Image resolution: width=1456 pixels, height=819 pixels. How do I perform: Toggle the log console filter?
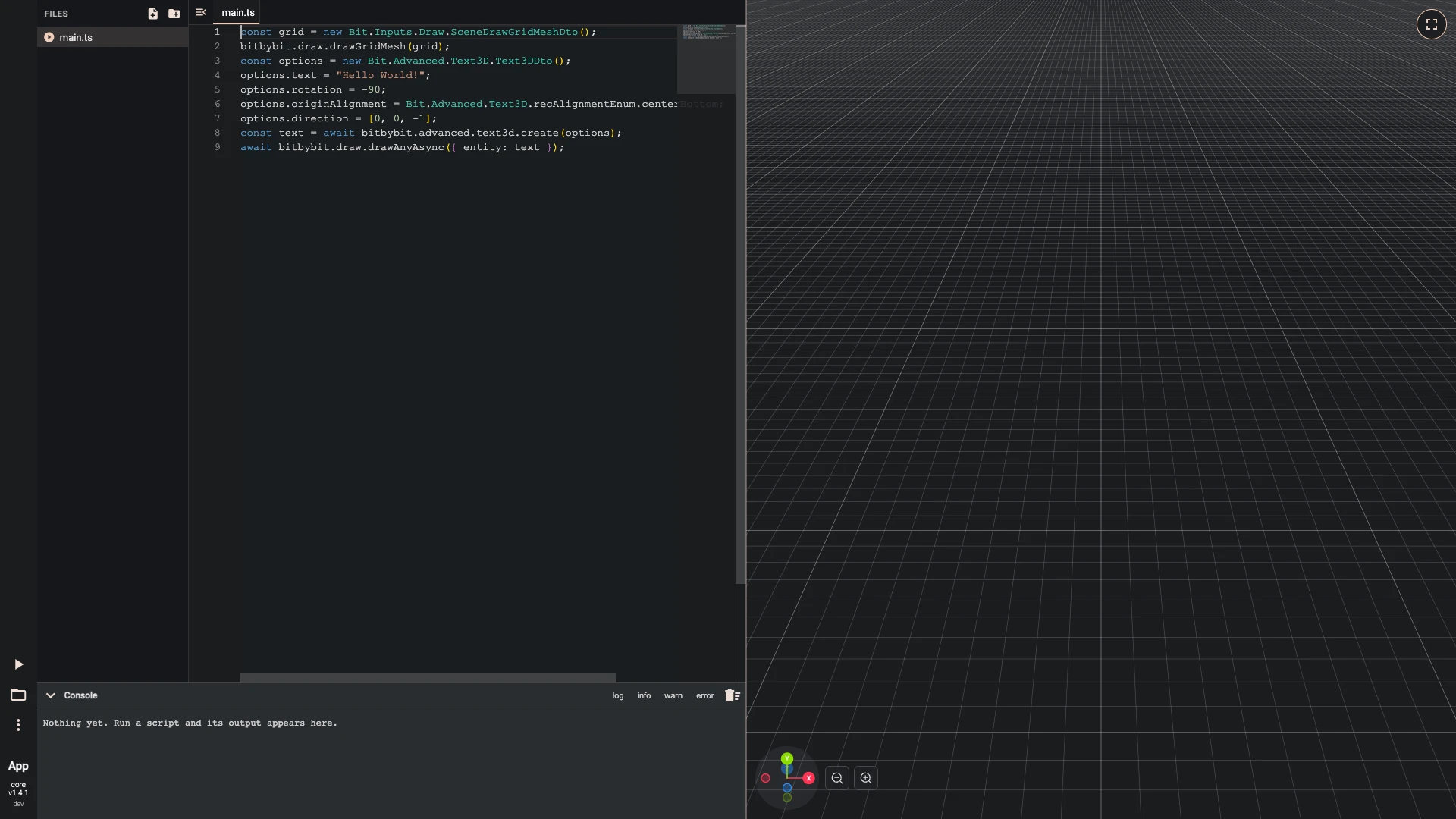pyautogui.click(x=618, y=695)
